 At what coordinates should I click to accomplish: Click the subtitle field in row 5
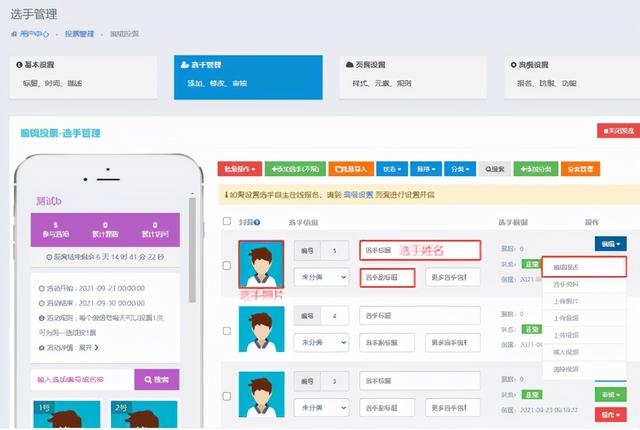tap(387, 277)
